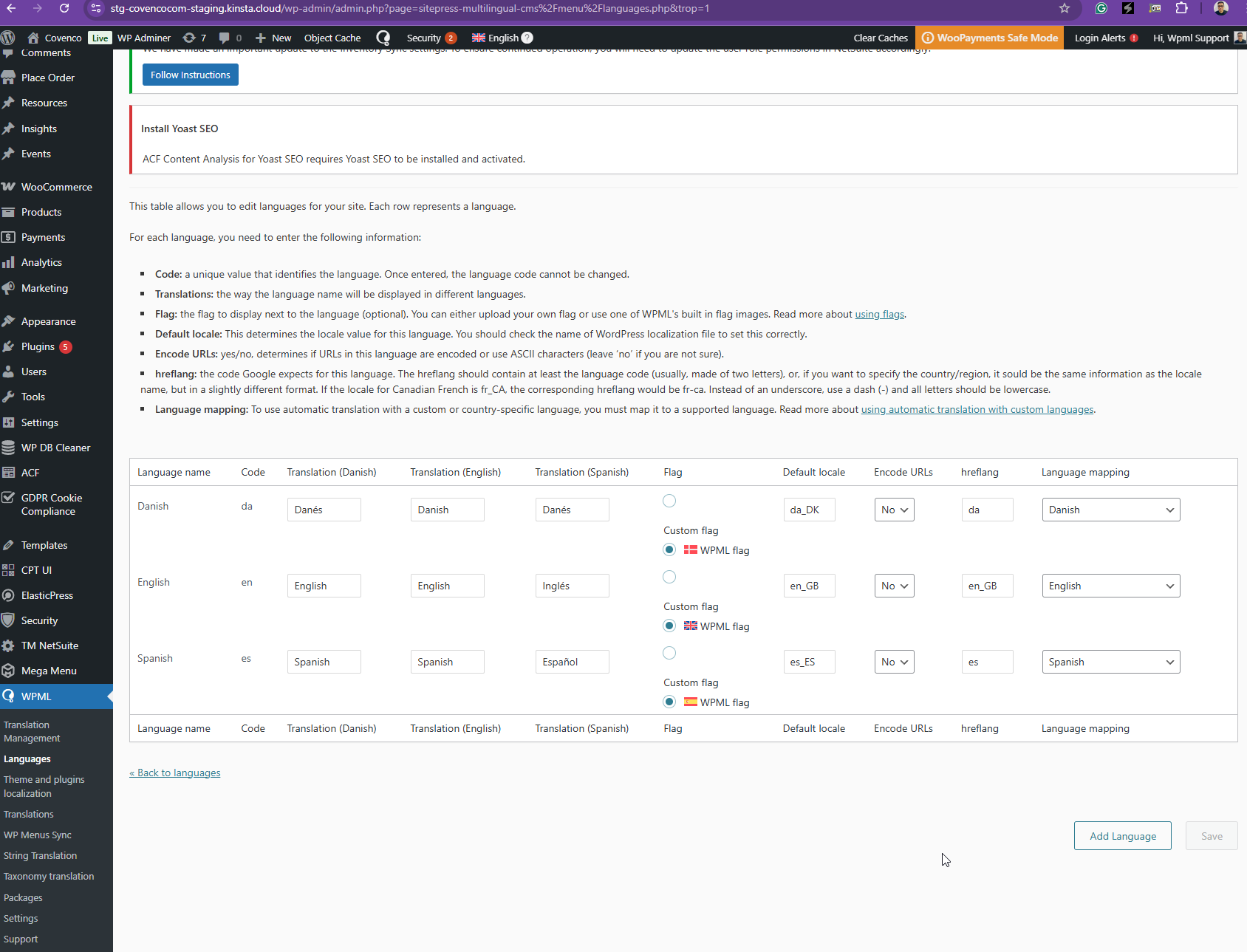
Task: Edit hreflang field for Spanish row
Action: pos(987,662)
